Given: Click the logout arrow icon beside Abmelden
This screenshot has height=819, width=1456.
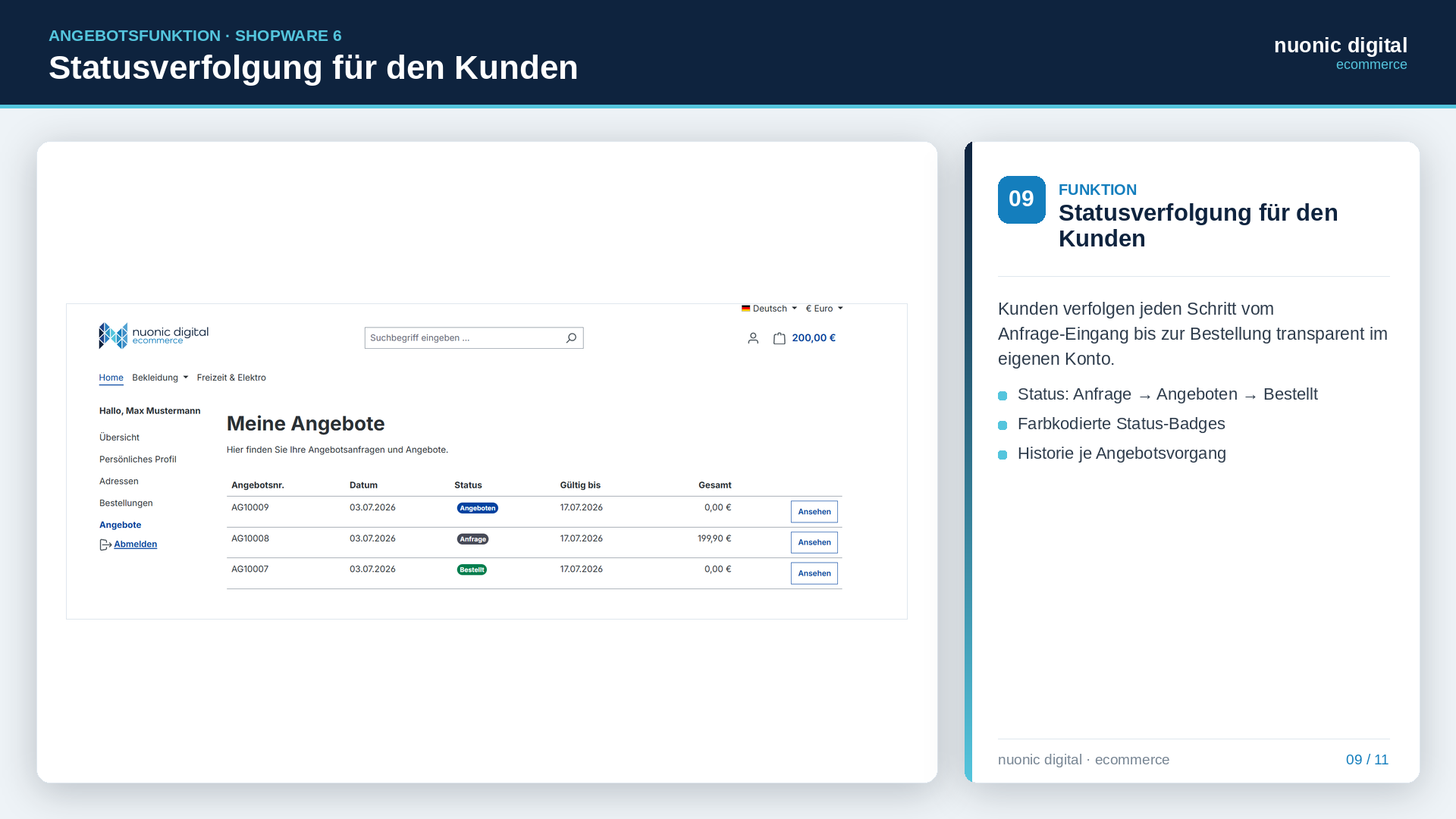Looking at the screenshot, I should [105, 544].
